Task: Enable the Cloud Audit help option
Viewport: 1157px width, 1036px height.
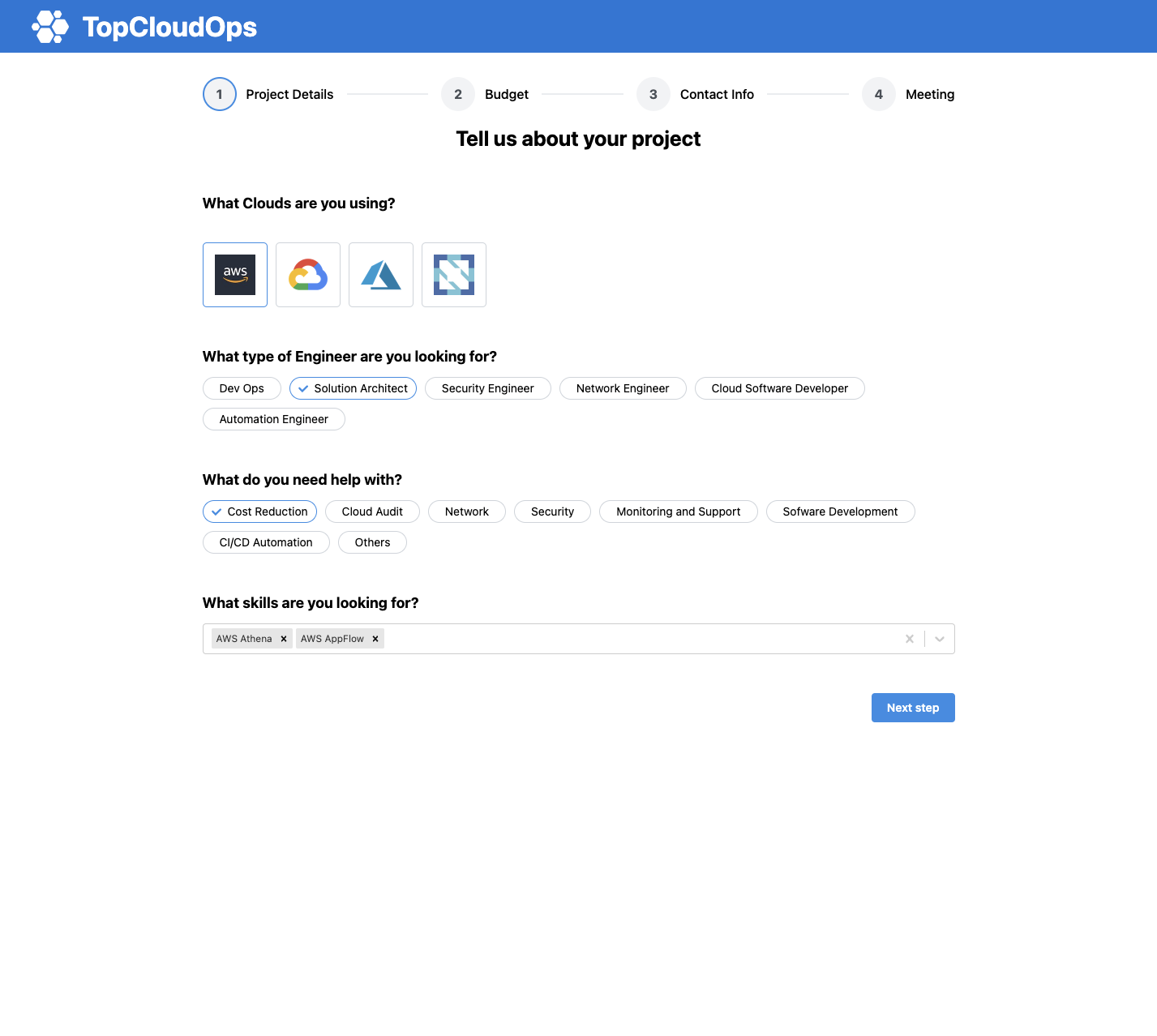Action: click(x=371, y=512)
